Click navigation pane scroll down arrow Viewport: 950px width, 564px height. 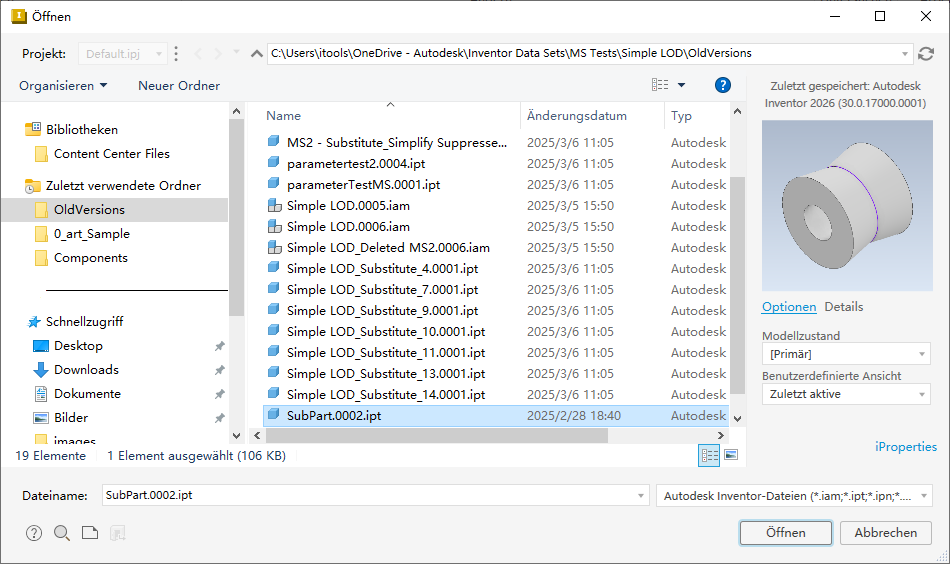[x=236, y=436]
